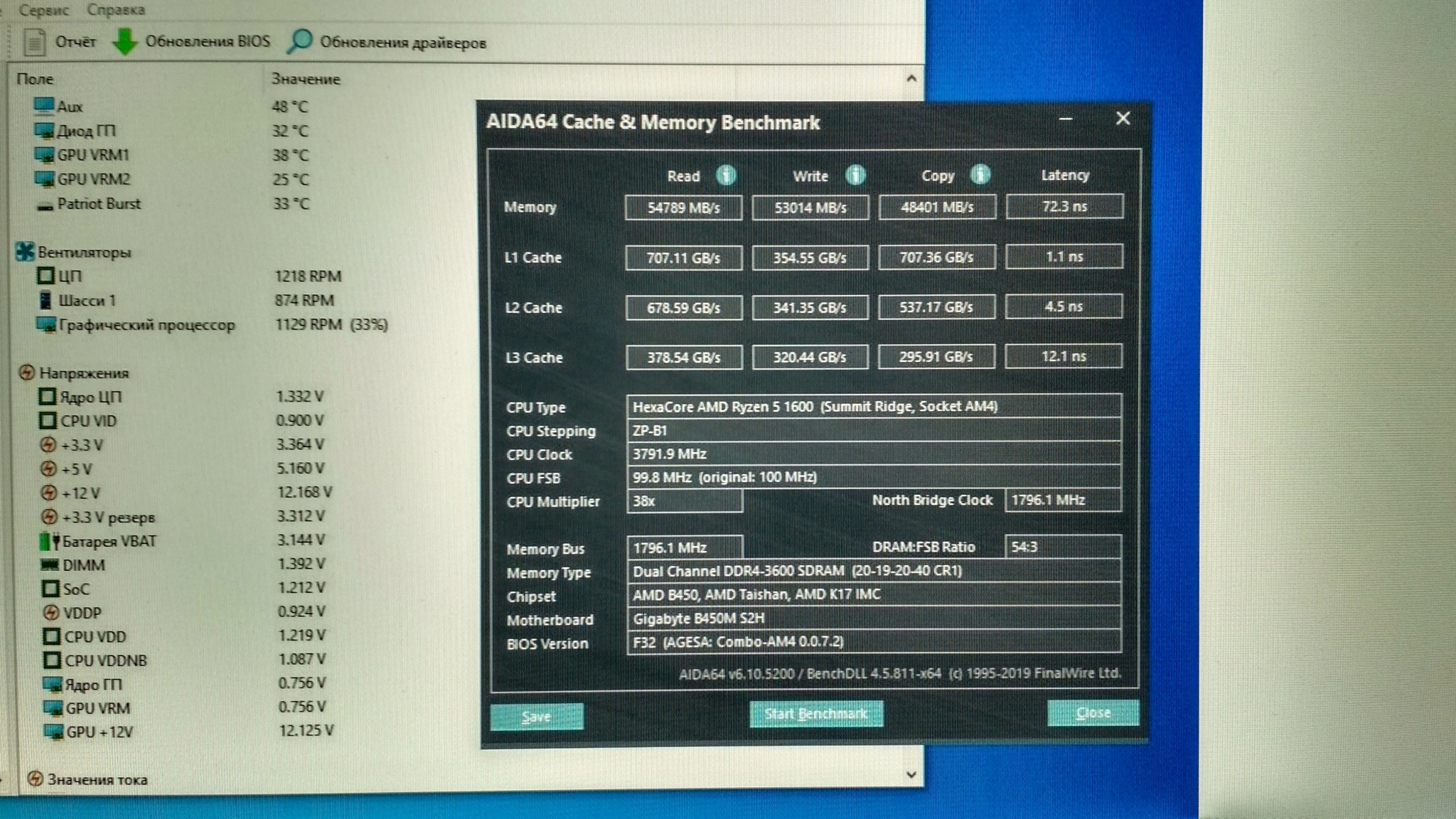
Task: Click the Значения тока group icon
Action: pyautogui.click(x=35, y=778)
